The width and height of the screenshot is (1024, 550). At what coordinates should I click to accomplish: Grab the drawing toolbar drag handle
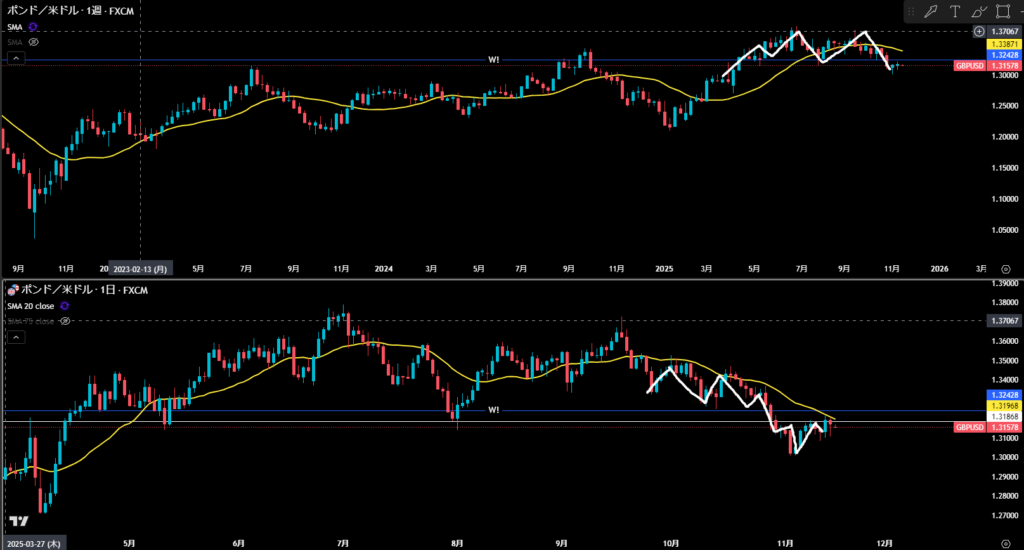click(x=911, y=12)
